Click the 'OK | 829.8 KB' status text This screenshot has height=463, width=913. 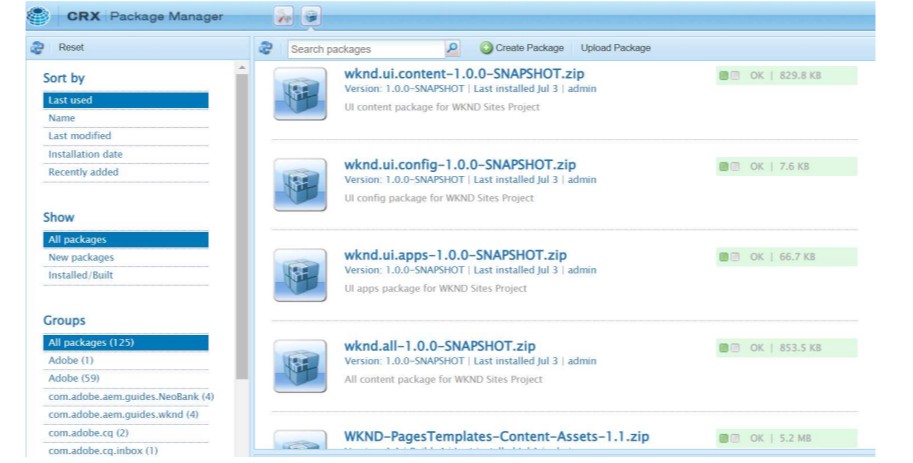tap(785, 76)
